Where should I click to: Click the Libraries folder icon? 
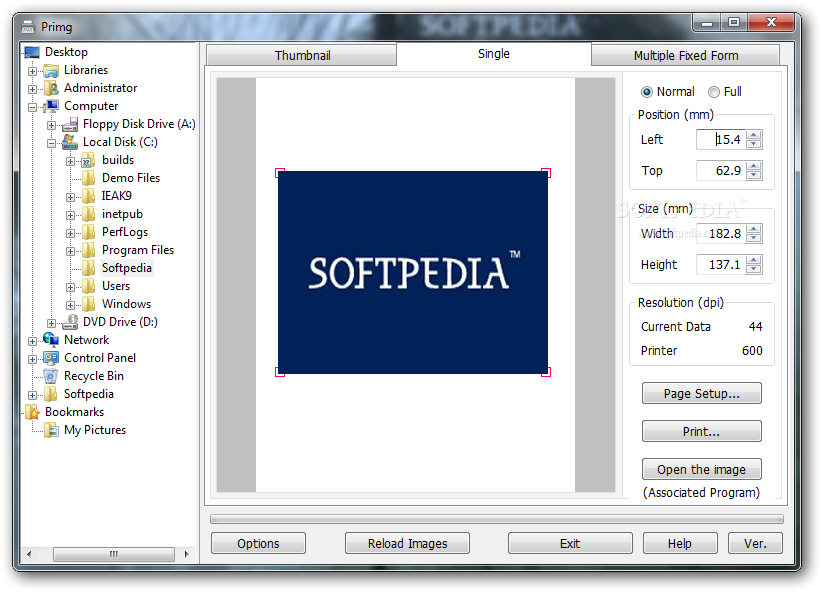pos(51,70)
